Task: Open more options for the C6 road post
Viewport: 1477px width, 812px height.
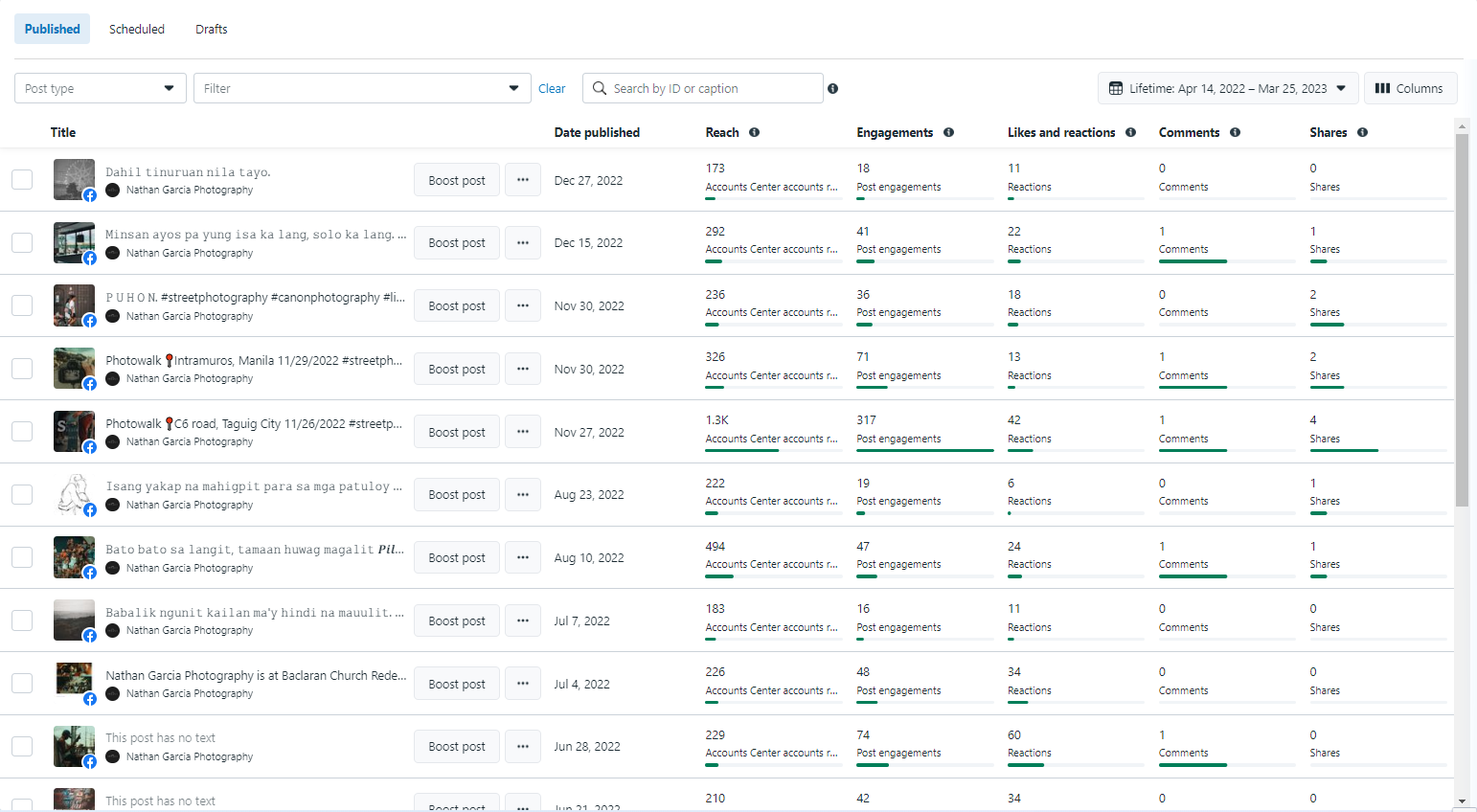Action: point(523,432)
